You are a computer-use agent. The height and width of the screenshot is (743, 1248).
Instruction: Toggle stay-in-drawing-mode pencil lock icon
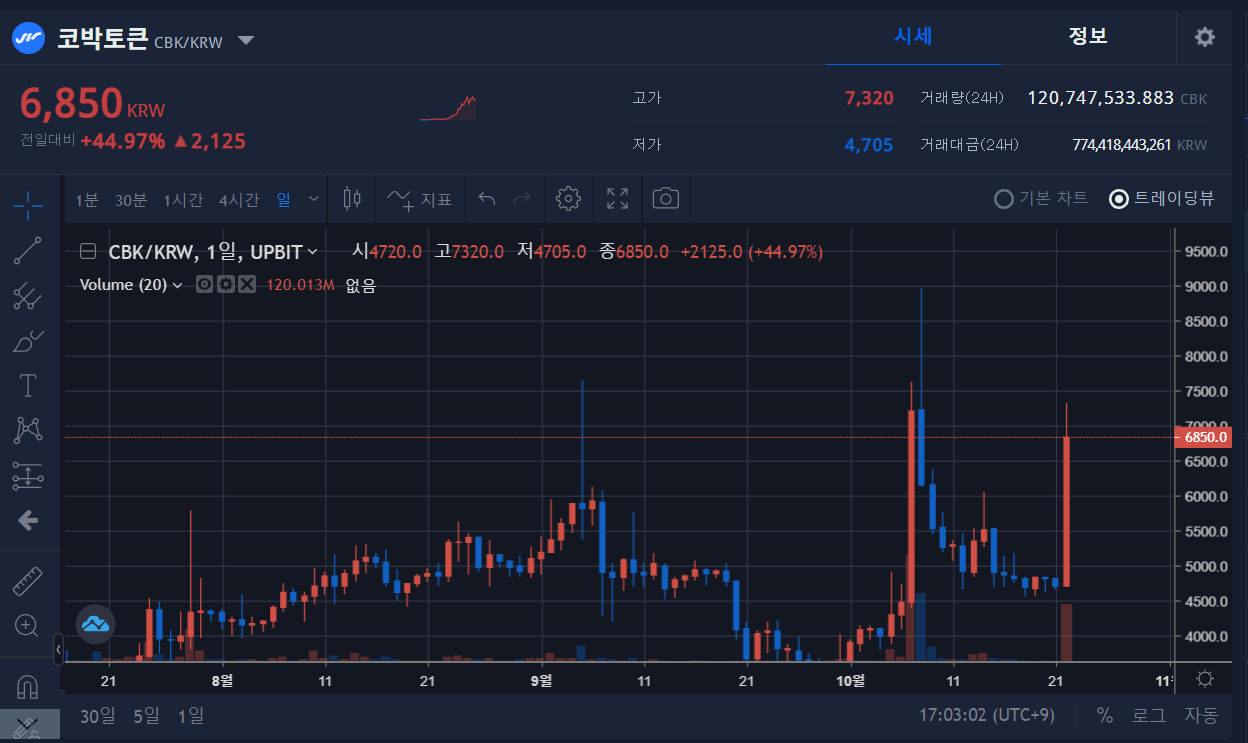tap(28, 729)
